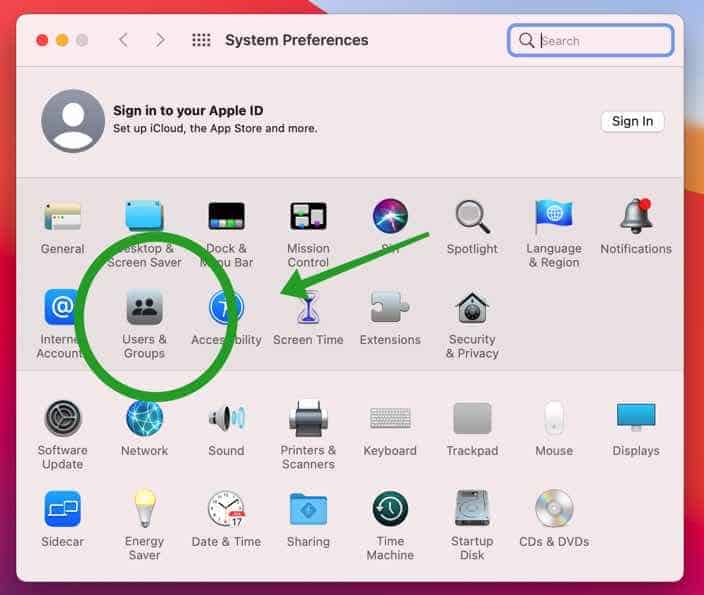Open Language & Region preferences
This screenshot has width=704, height=595.
coord(554,216)
